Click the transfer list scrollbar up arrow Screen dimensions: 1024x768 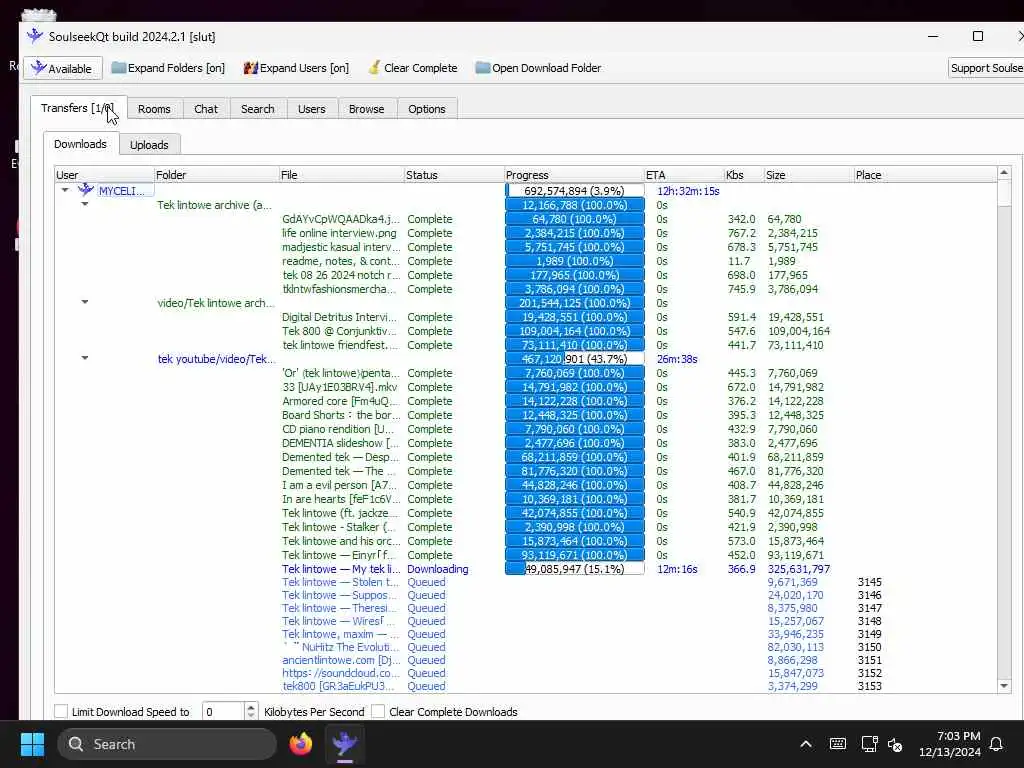1004,172
